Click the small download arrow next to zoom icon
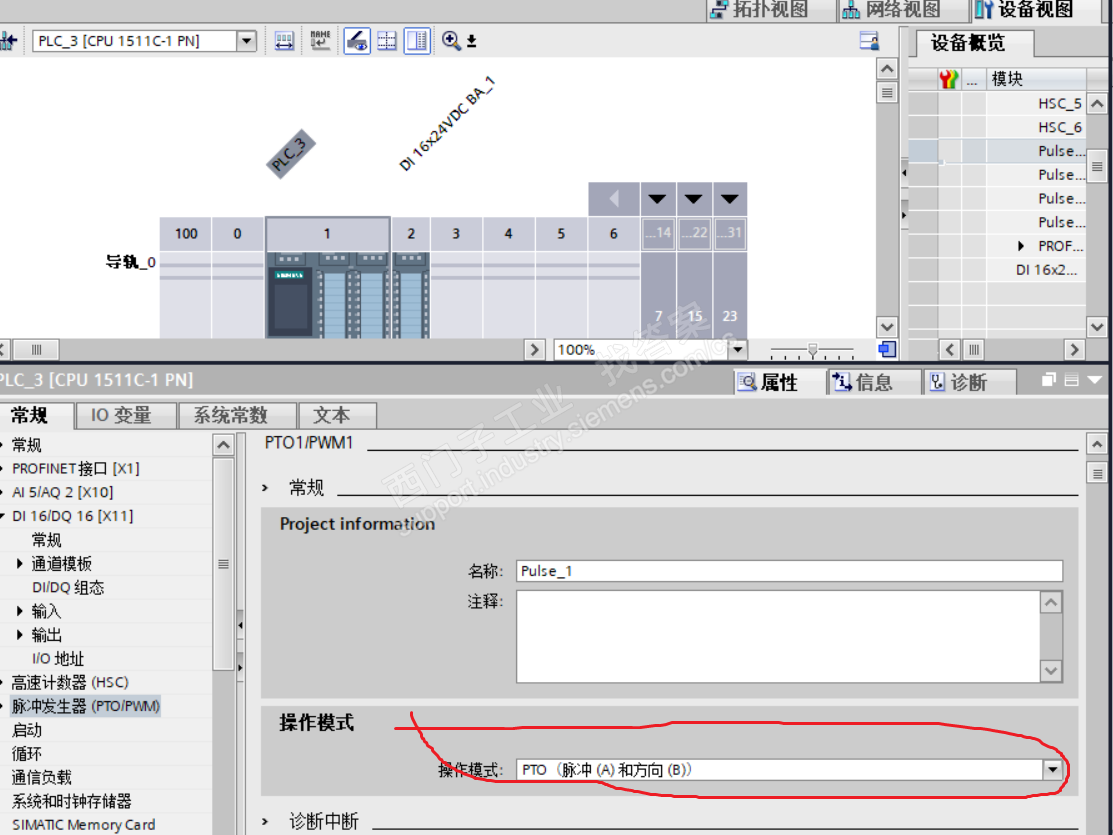1113x835 pixels. (471, 42)
